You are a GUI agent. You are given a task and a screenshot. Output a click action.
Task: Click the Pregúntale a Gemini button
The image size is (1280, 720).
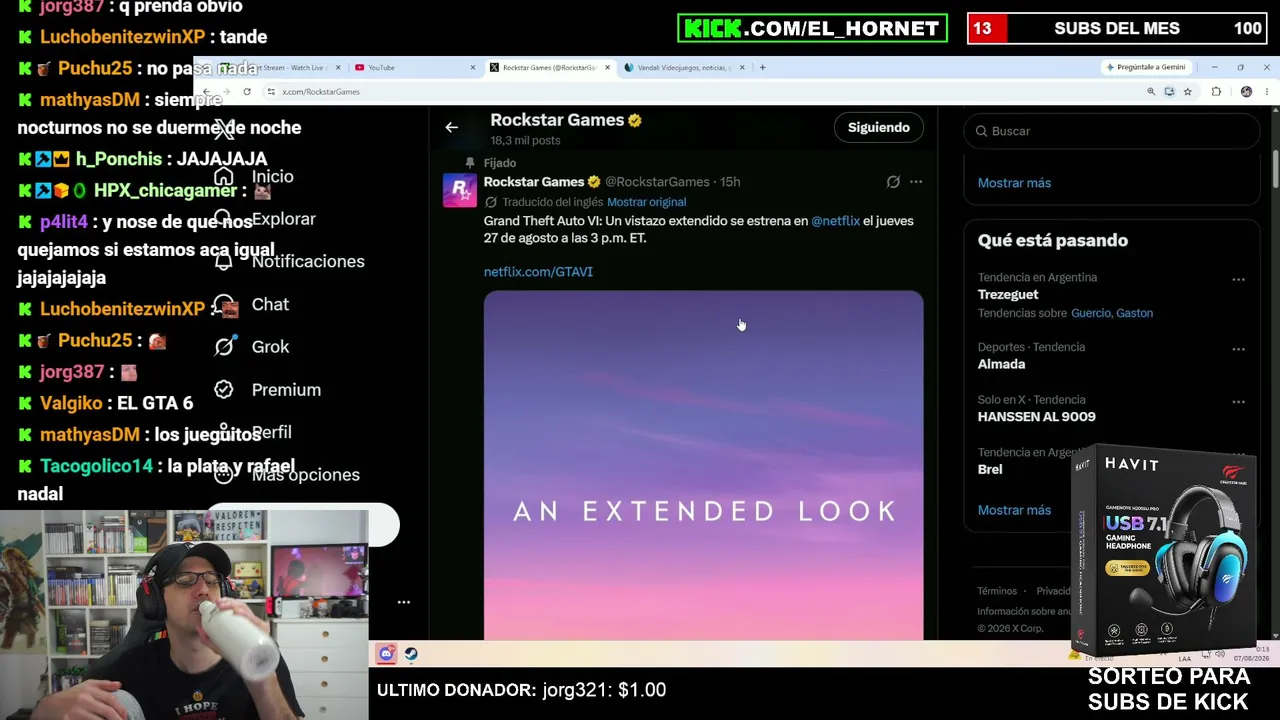[1145, 67]
